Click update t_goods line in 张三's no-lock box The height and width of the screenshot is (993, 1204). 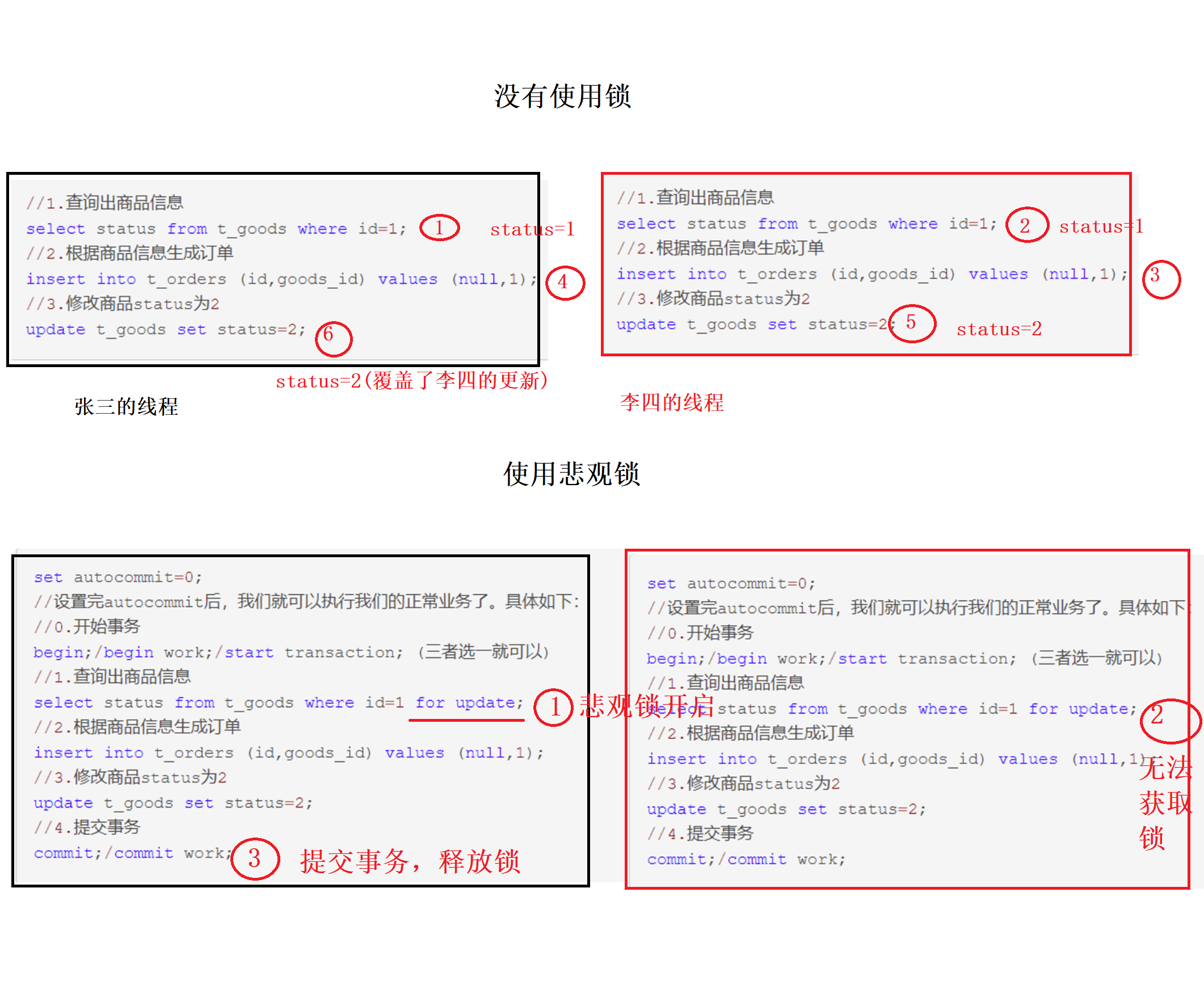tap(166, 330)
